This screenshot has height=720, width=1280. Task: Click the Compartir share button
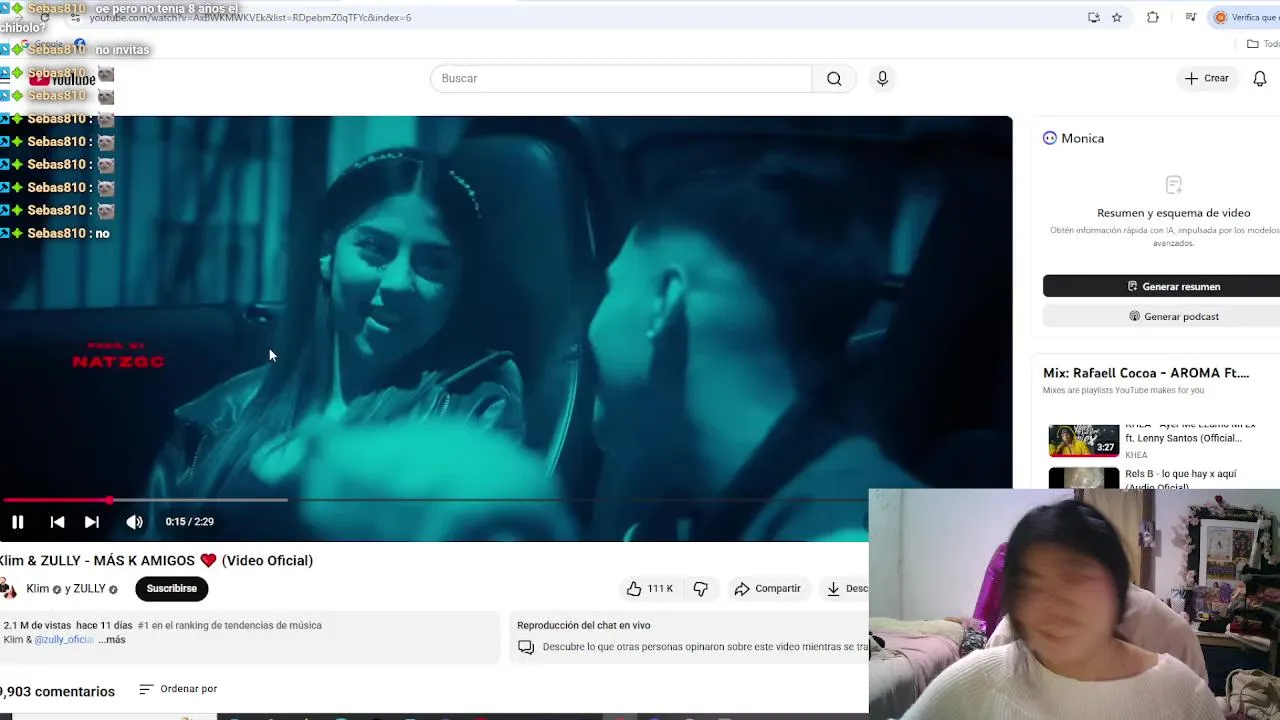767,589
